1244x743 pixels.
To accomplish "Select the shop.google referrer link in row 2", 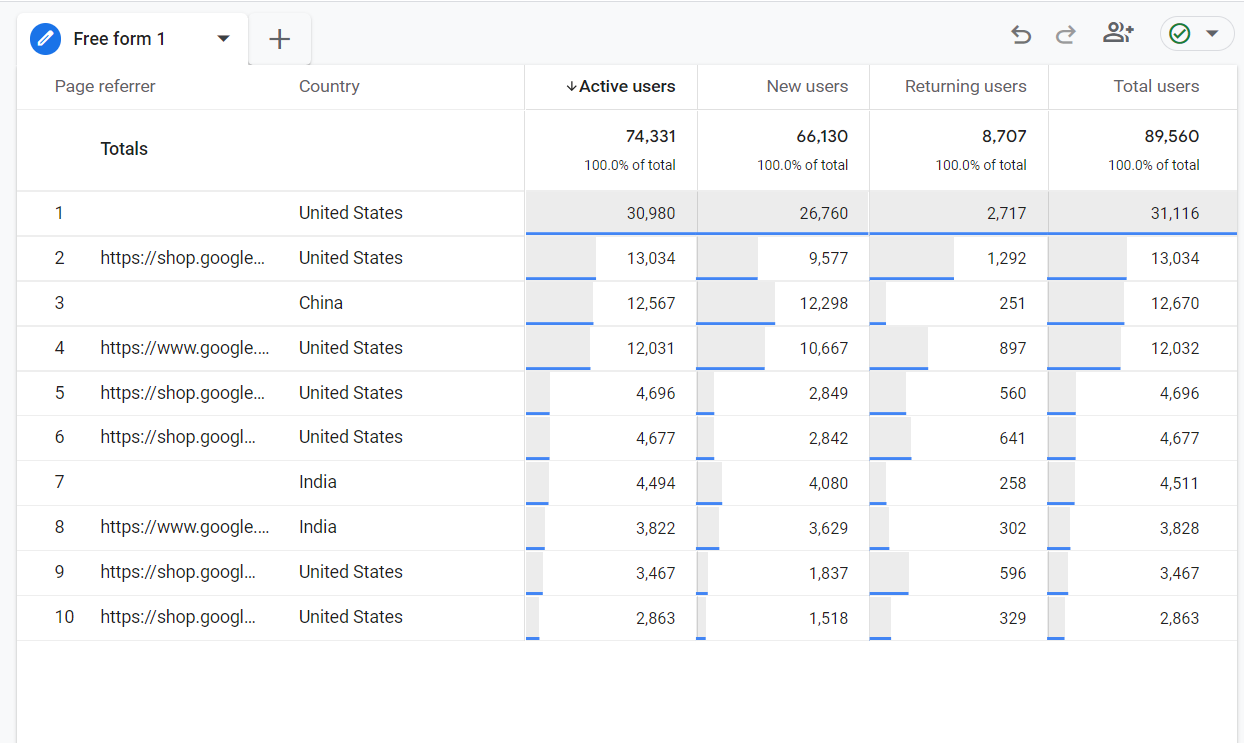I will pyautogui.click(x=184, y=257).
